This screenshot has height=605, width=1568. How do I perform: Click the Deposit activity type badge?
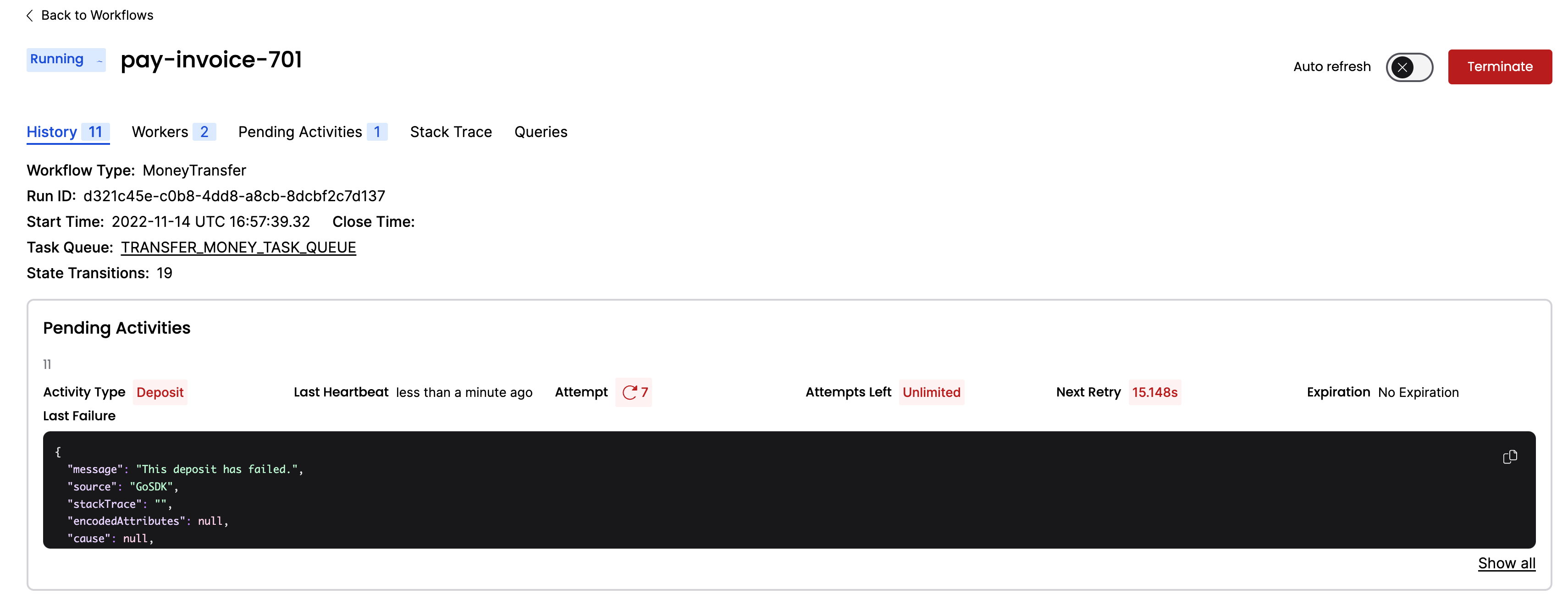160,393
